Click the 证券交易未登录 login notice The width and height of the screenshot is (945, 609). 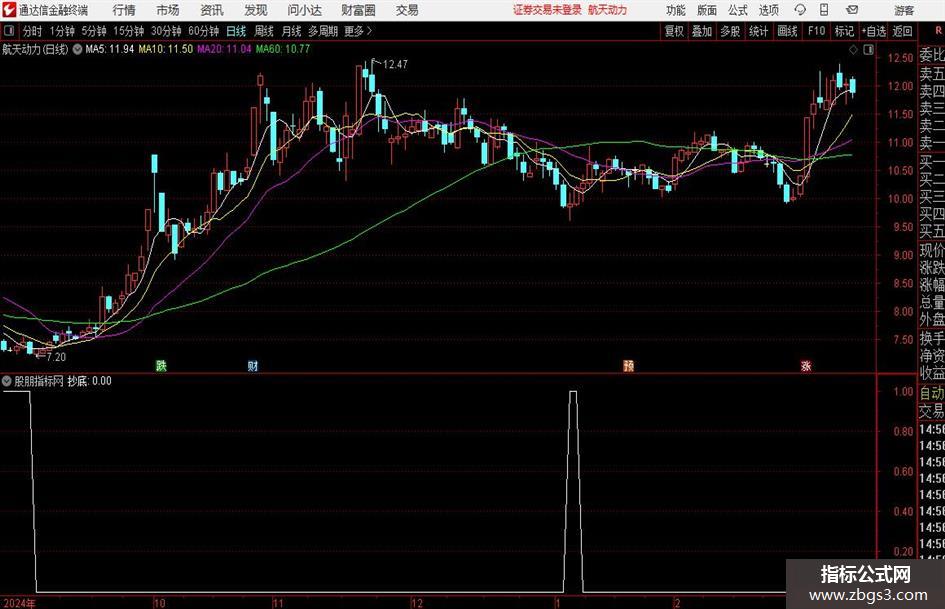pyautogui.click(x=547, y=10)
